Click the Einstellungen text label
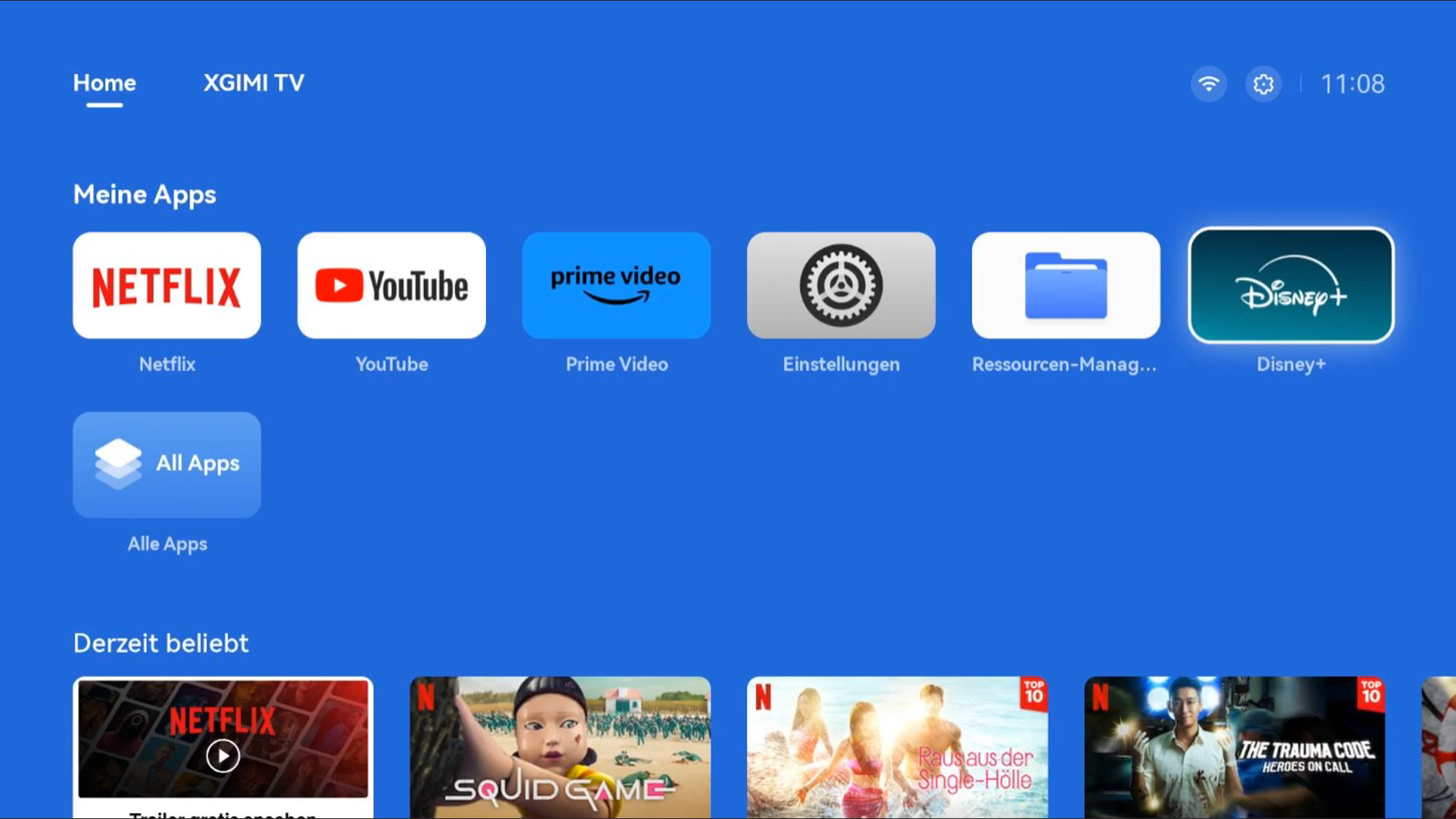This screenshot has height=819, width=1456. (x=841, y=364)
